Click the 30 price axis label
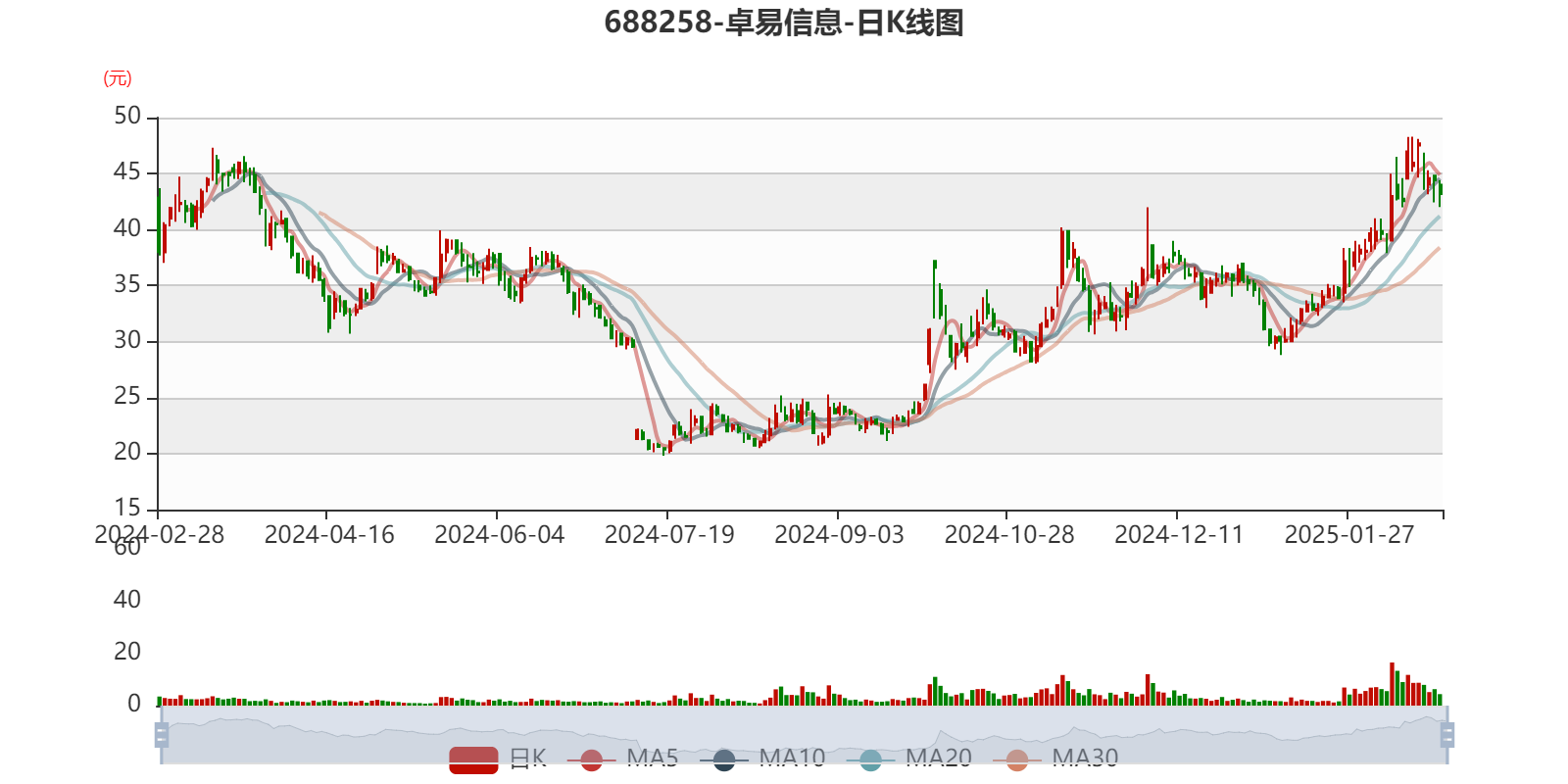This screenshot has width=1568, height=784. 127,341
